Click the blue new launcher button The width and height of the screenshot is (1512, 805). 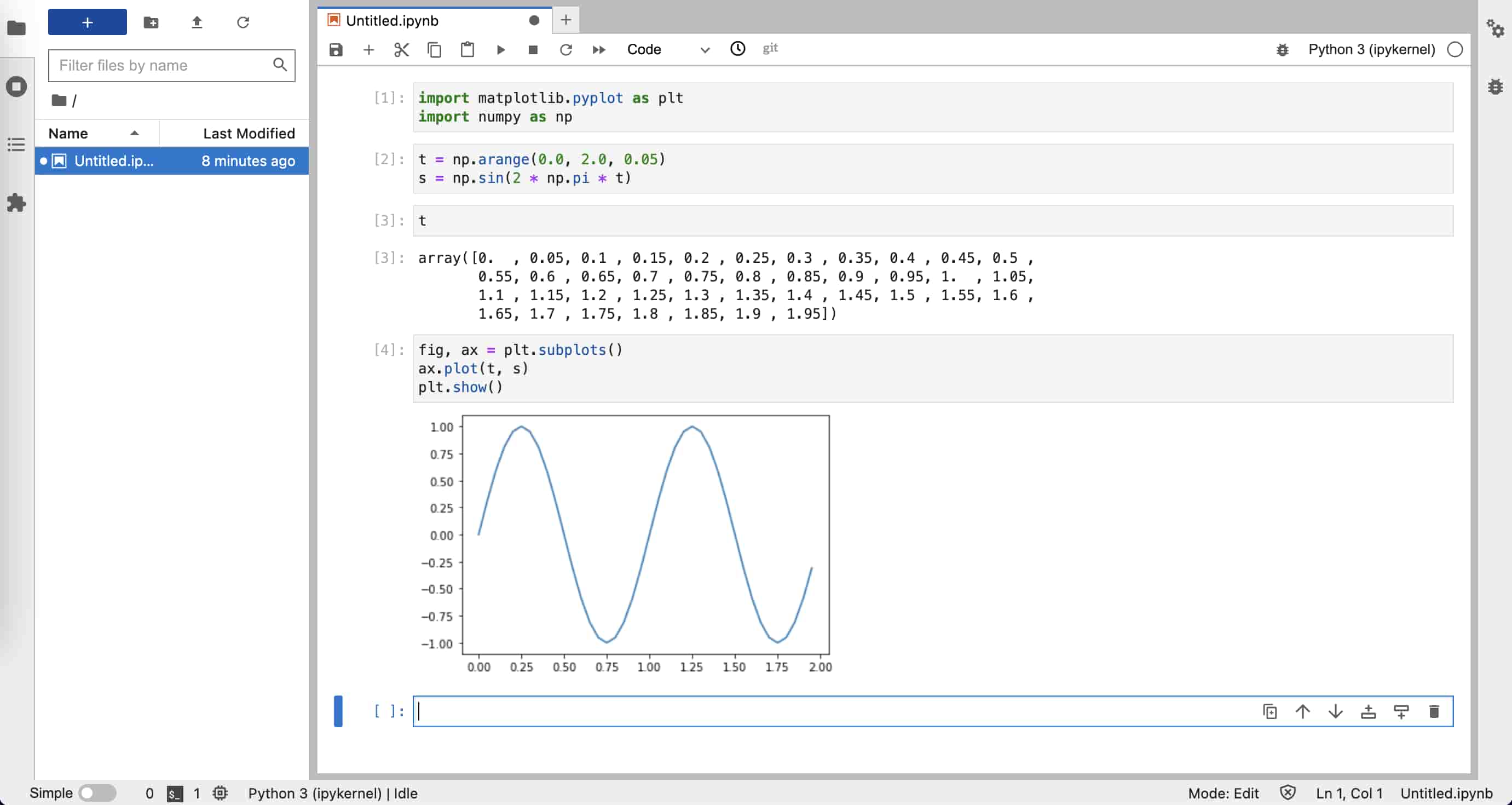tap(88, 22)
